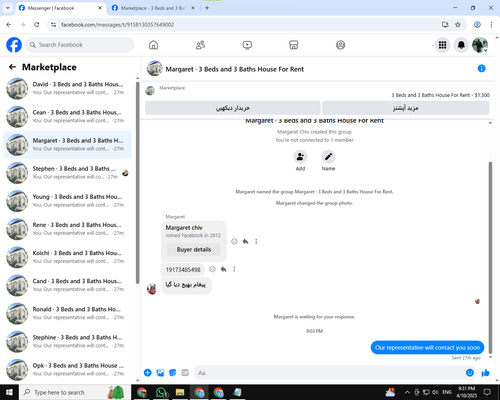Open the Facebook menu grid icon

tap(442, 45)
